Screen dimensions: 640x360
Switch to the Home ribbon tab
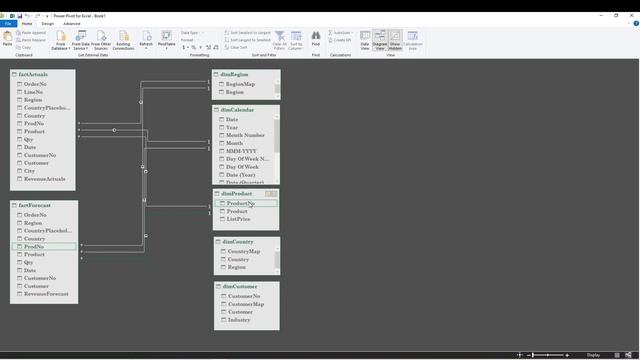tap(27, 24)
